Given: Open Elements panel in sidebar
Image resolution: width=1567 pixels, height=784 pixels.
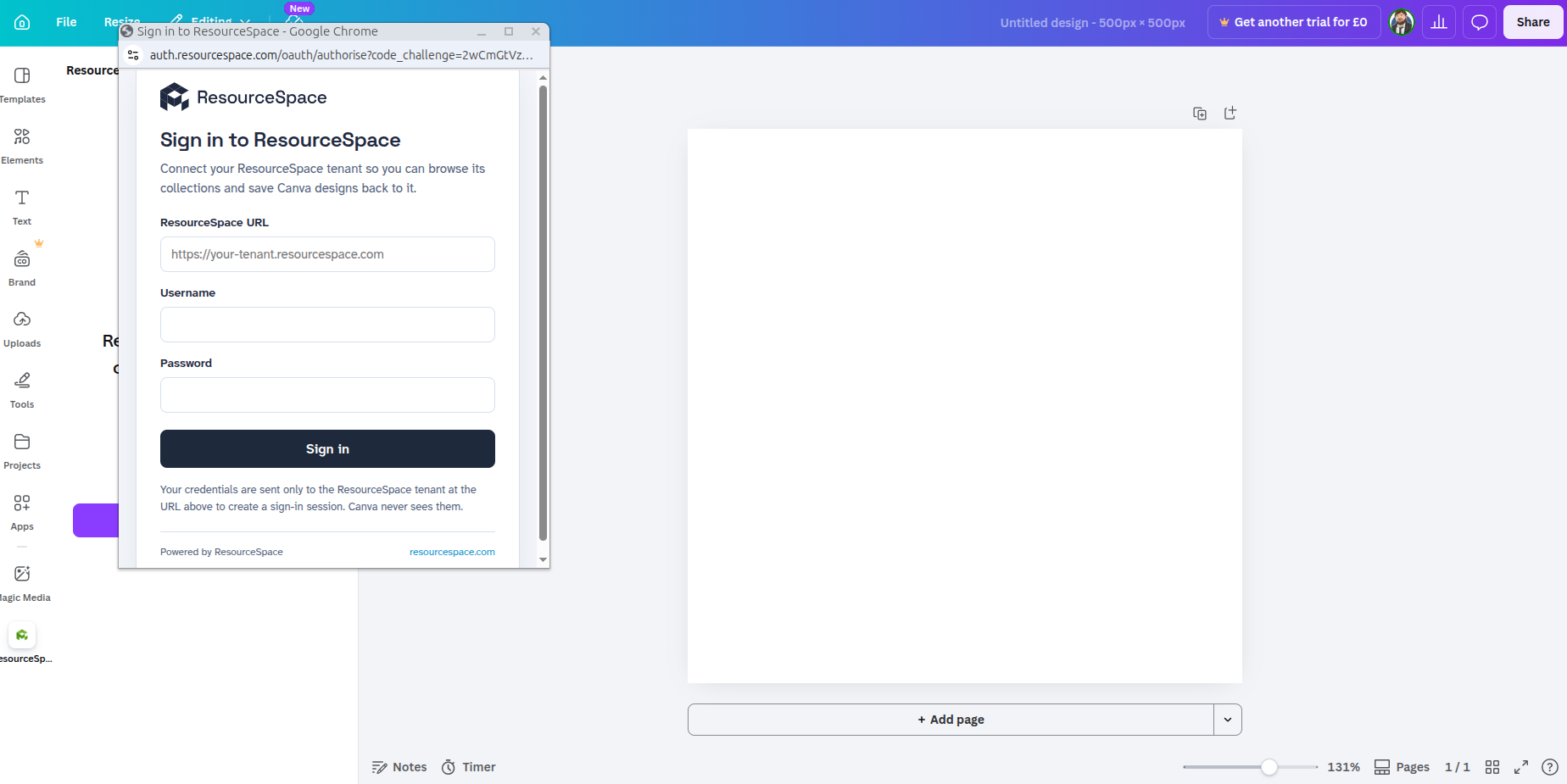Looking at the screenshot, I should pos(22,146).
